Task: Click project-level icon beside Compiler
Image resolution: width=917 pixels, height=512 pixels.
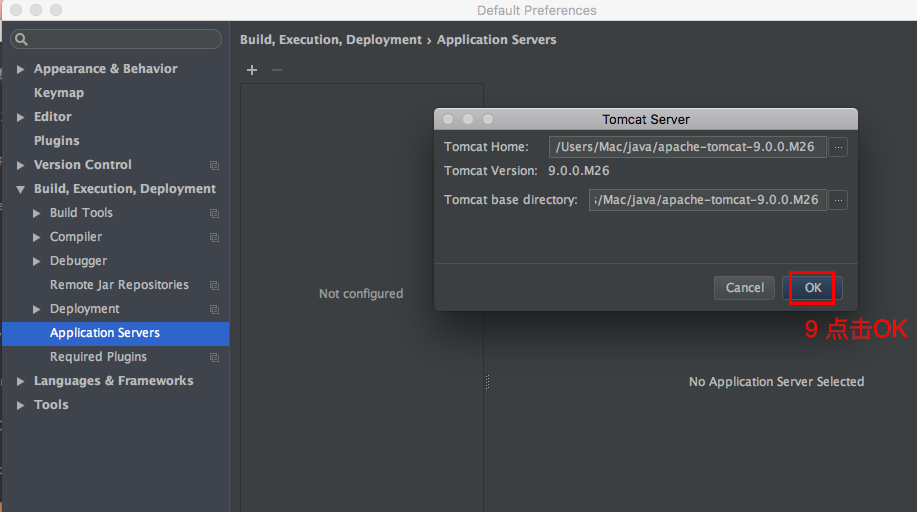Action: pyautogui.click(x=215, y=238)
